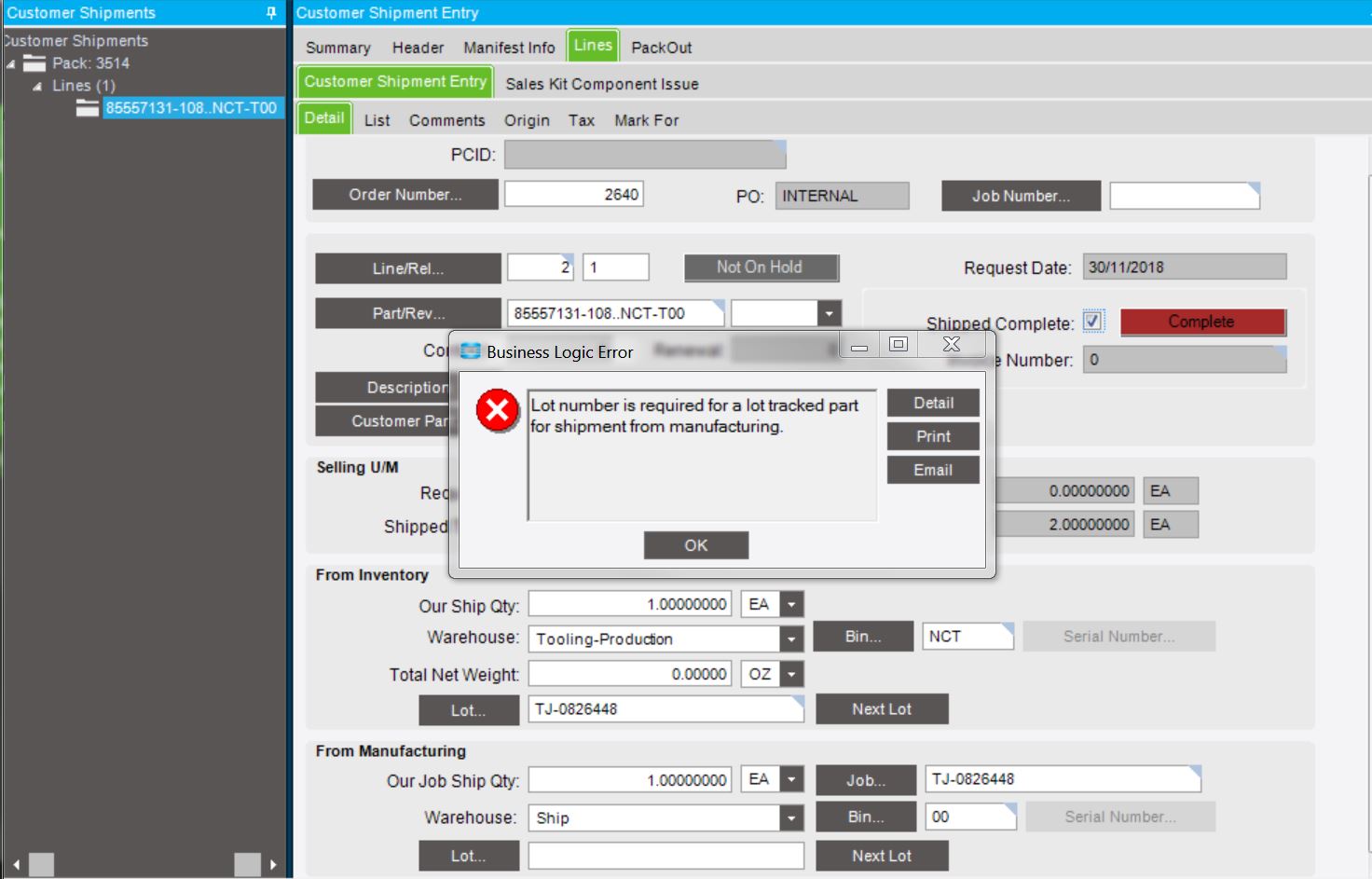
Task: Switch to the Header tab
Action: coord(418,48)
